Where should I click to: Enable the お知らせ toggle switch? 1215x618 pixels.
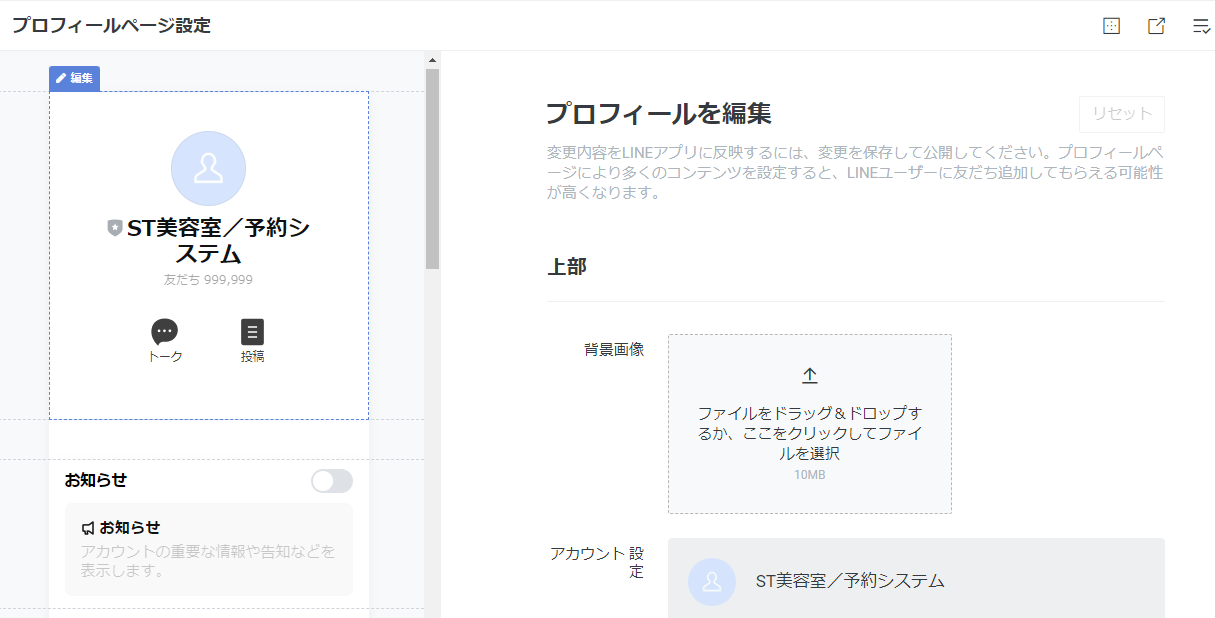pyautogui.click(x=332, y=481)
